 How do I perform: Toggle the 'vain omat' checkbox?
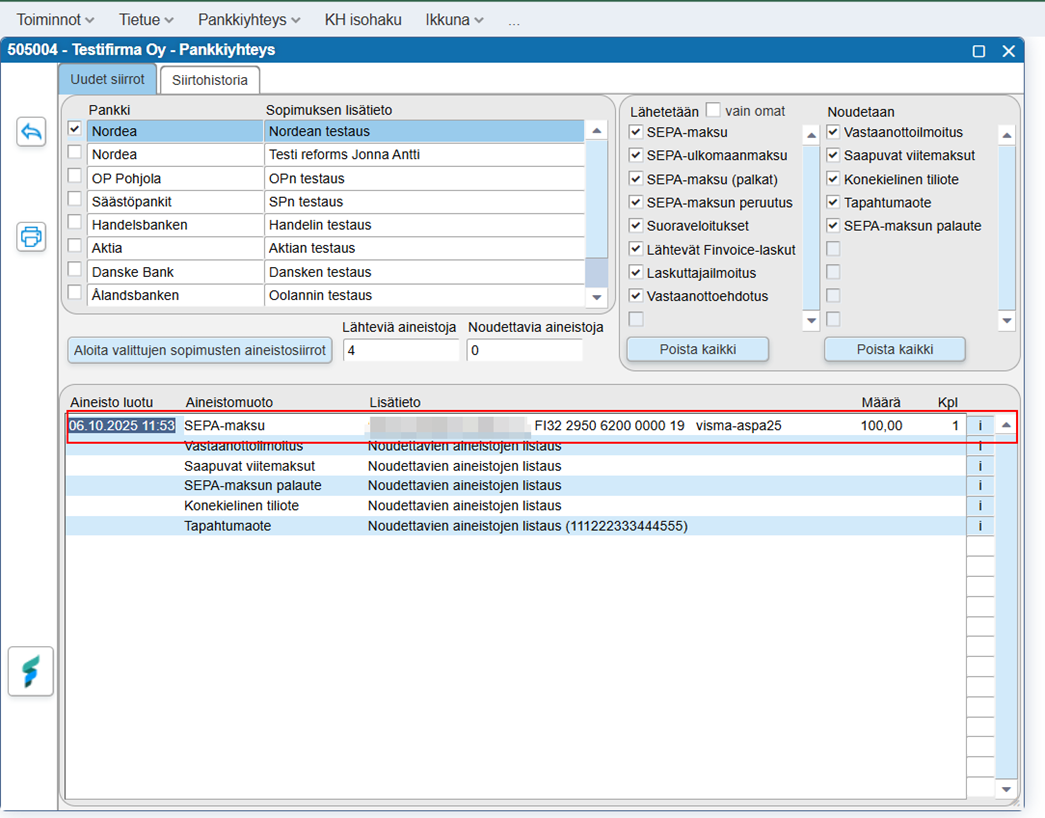[x=713, y=110]
